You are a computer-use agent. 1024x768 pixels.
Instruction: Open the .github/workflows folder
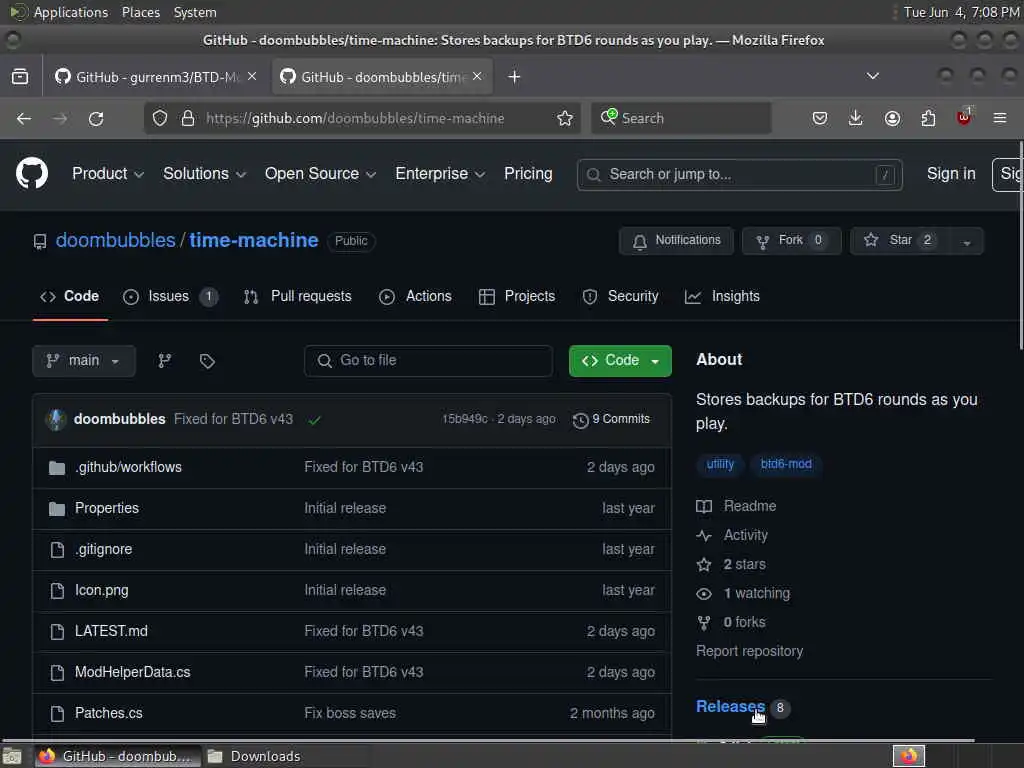pos(128,468)
